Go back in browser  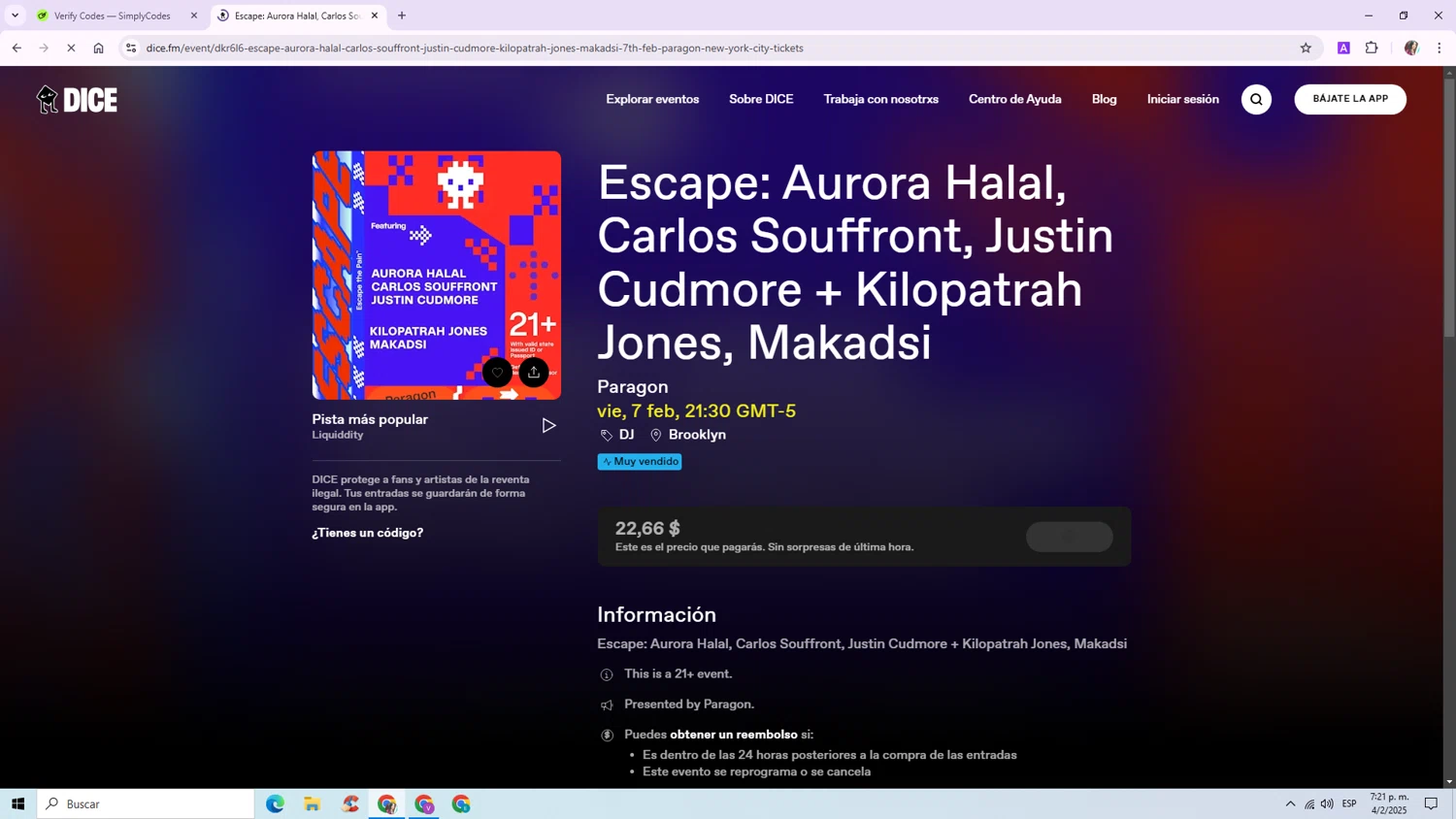[17, 48]
